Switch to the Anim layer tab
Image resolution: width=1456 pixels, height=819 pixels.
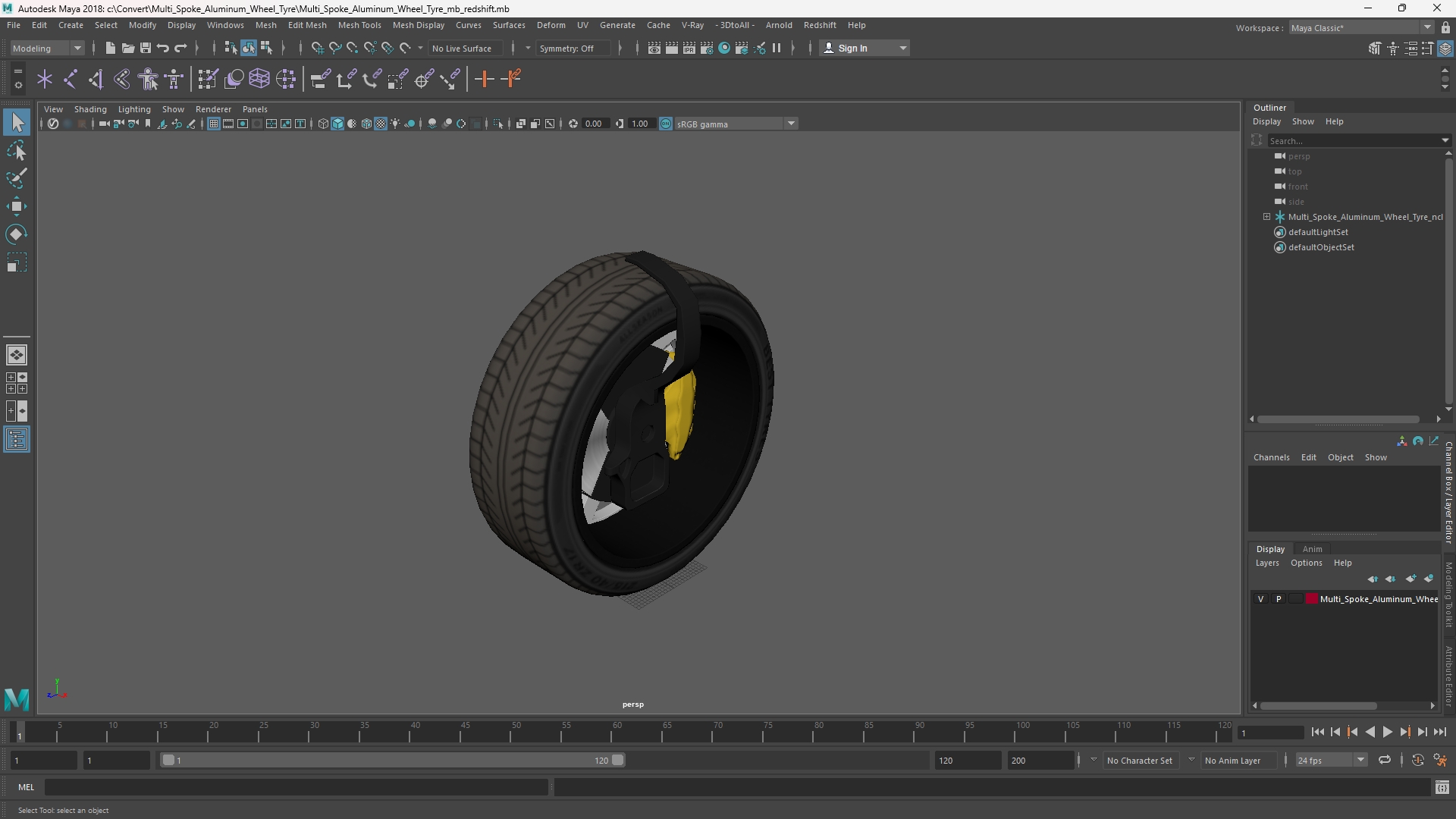tap(1312, 549)
